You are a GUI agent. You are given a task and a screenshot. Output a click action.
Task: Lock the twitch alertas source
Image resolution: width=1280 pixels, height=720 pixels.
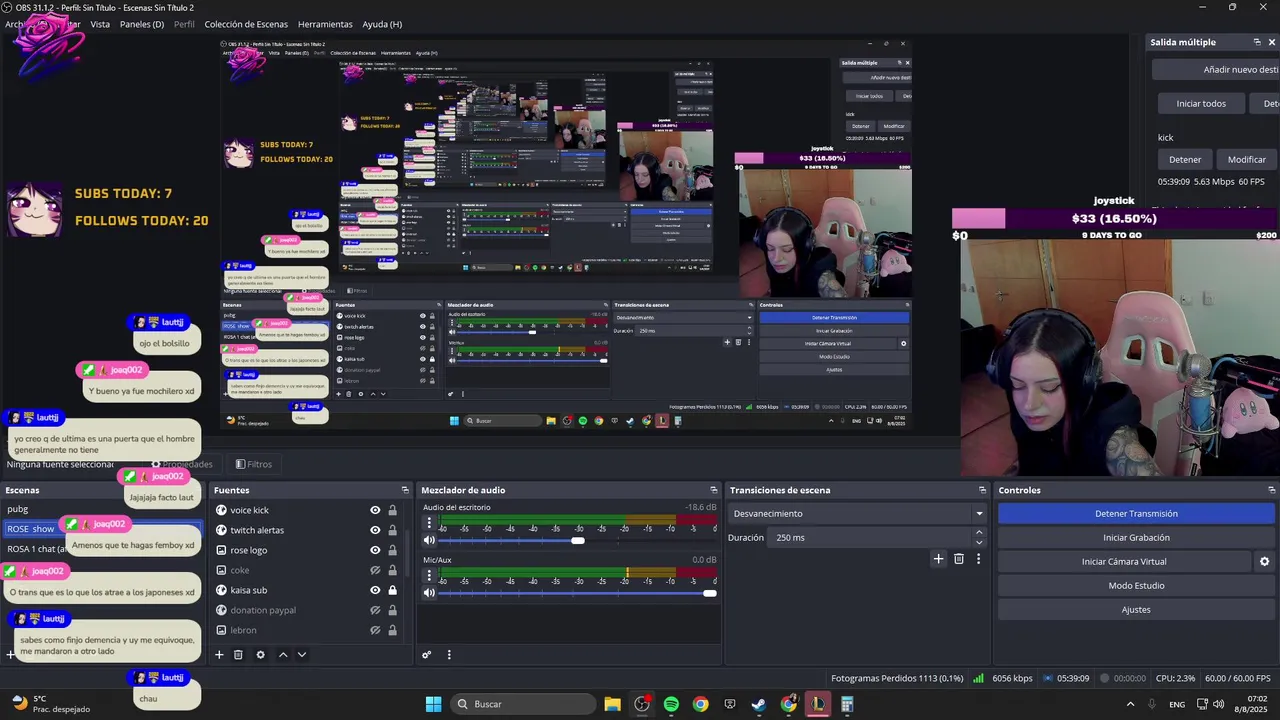pos(392,530)
